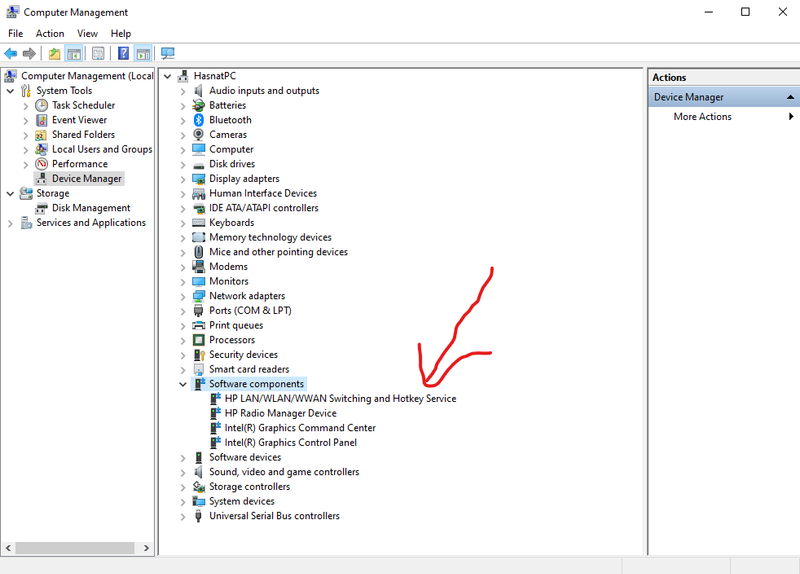Click left pane horizontal scrollbar right arrow
Image resolution: width=800 pixels, height=574 pixels.
point(146,548)
